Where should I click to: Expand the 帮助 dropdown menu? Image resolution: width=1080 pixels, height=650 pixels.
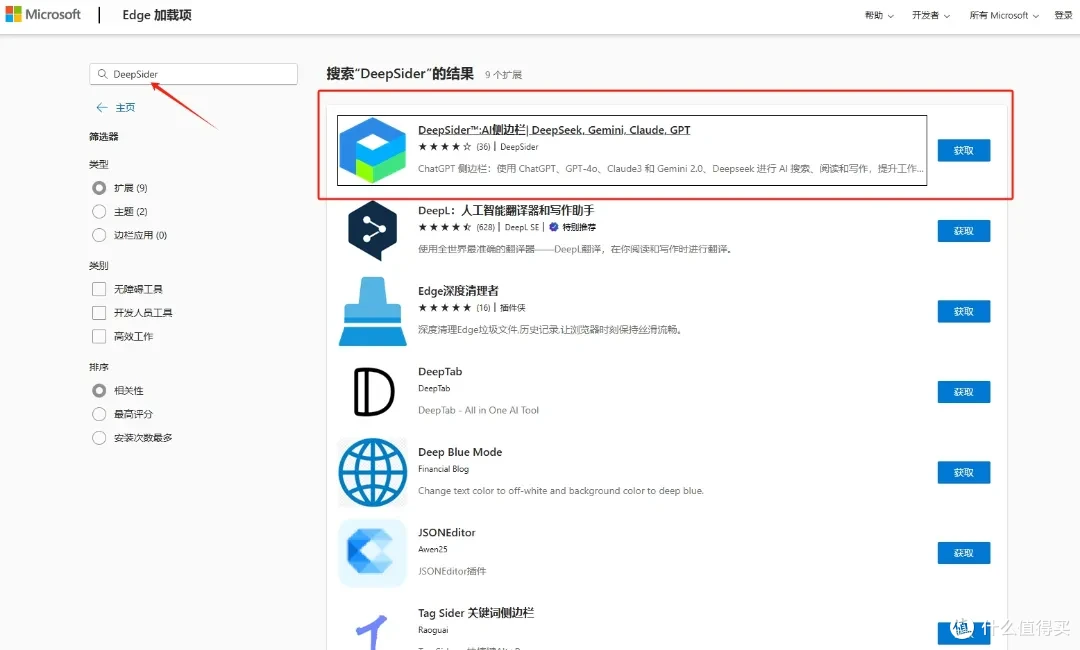[879, 15]
